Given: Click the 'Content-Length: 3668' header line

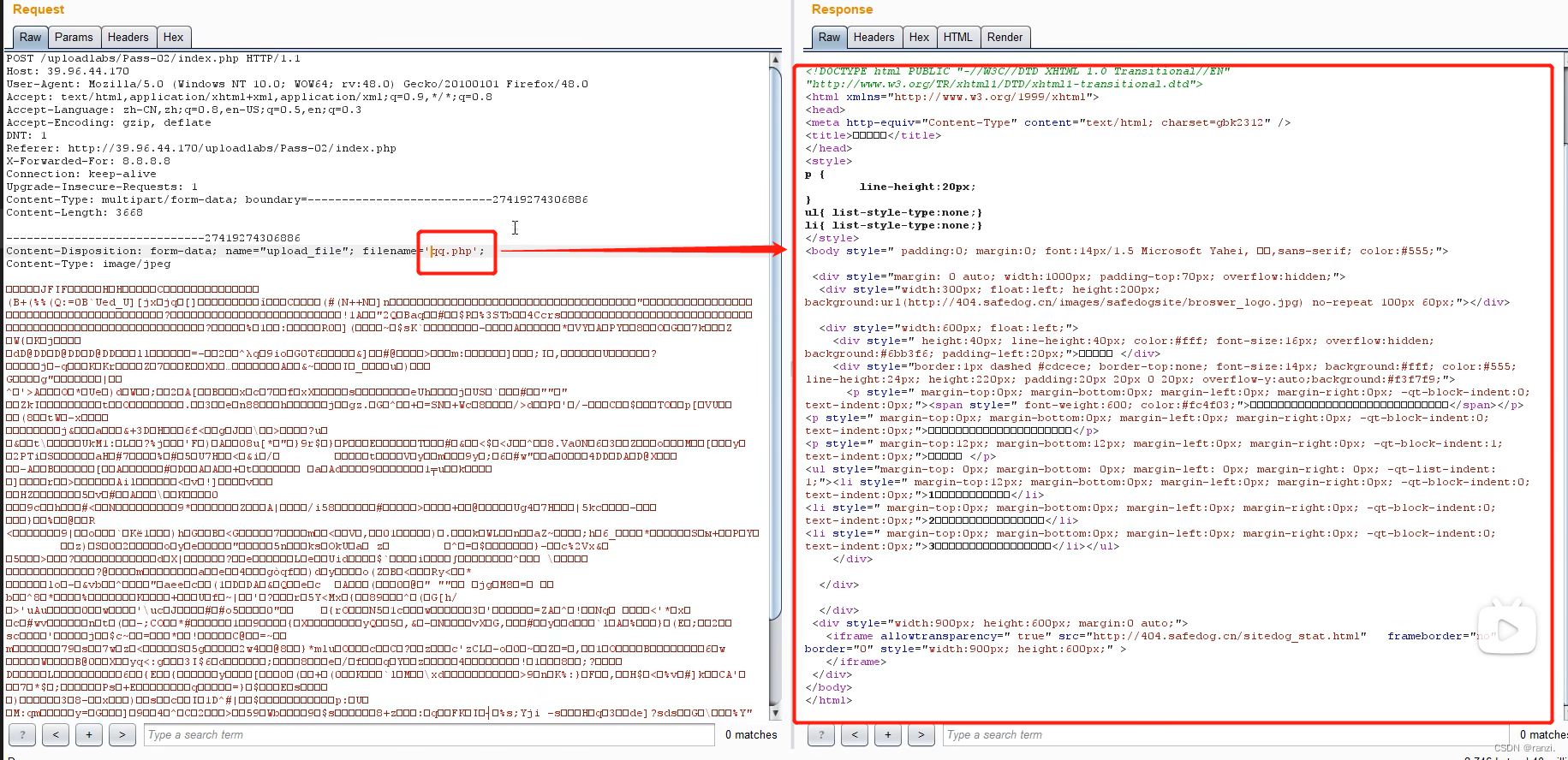Looking at the screenshot, I should pyautogui.click(x=75, y=212).
